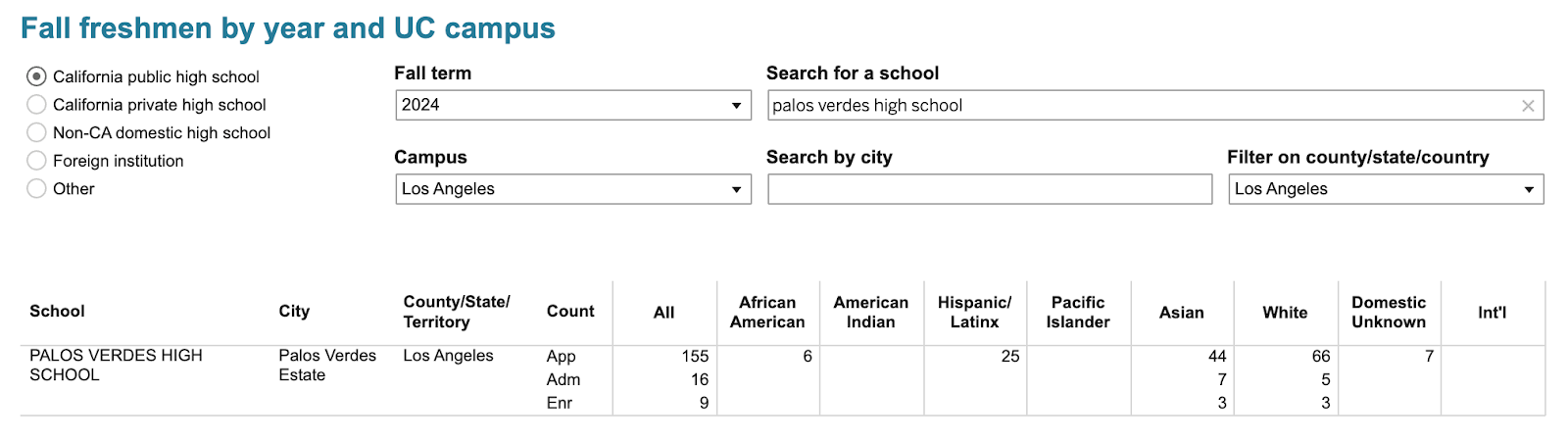Select the African American column header
1568x442 pixels.
tap(767, 313)
